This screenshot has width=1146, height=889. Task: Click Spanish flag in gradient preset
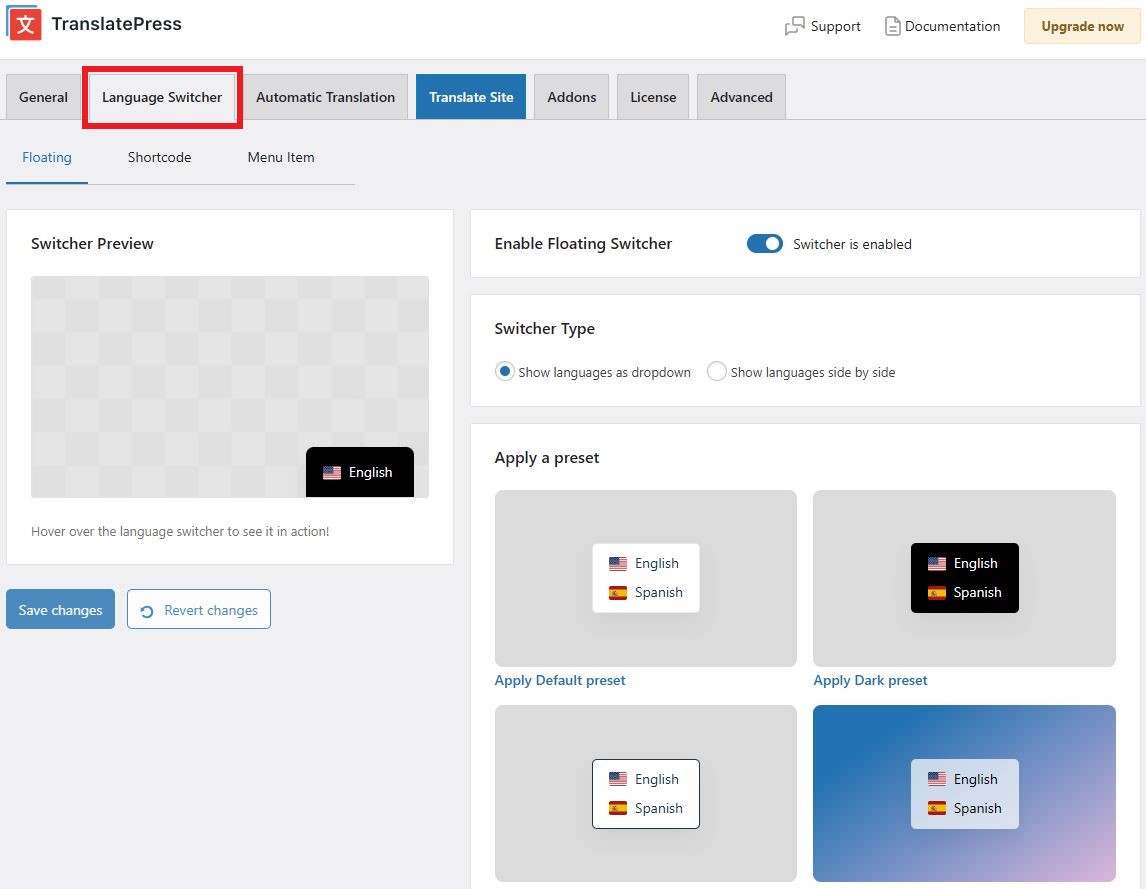(x=937, y=808)
